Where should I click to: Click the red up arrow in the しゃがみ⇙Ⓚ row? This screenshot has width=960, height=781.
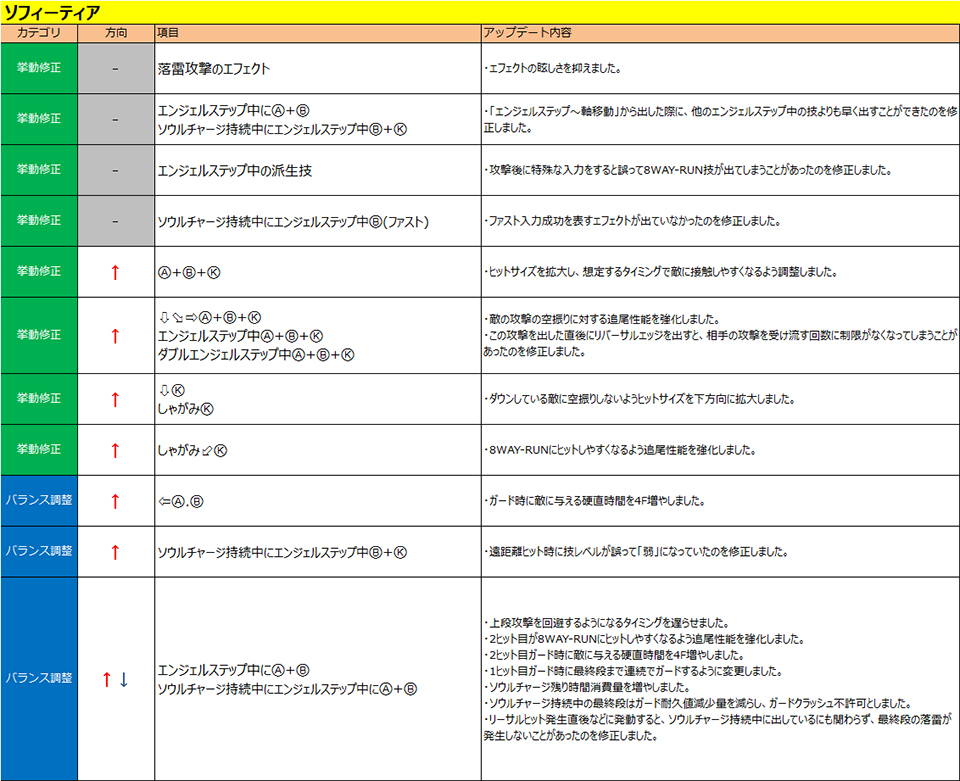pyautogui.click(x=115, y=450)
